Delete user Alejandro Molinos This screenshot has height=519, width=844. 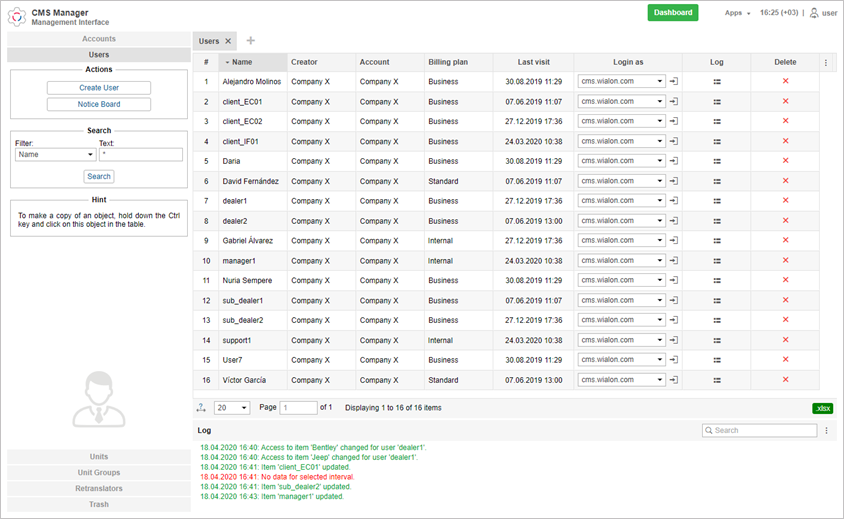click(x=785, y=81)
